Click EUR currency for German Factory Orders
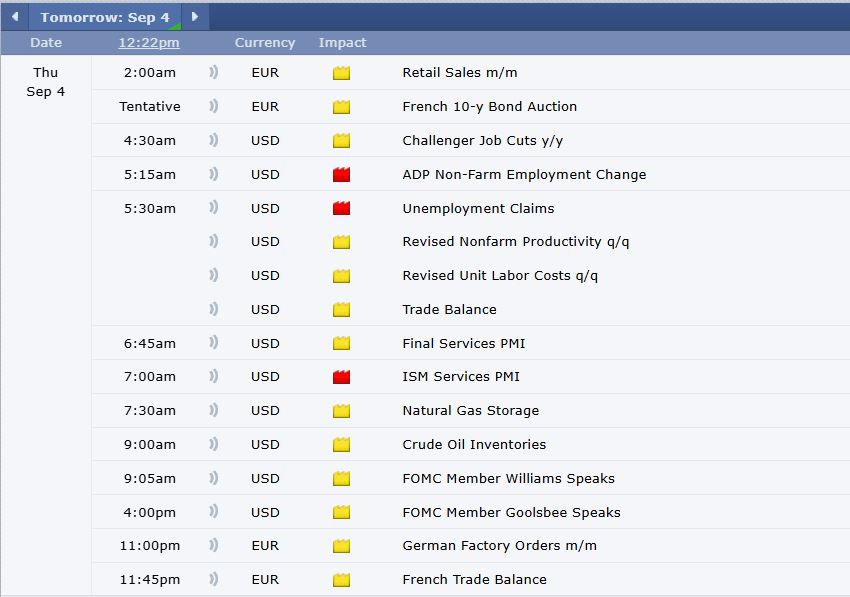Screen dimensions: 850x597 tap(265, 545)
